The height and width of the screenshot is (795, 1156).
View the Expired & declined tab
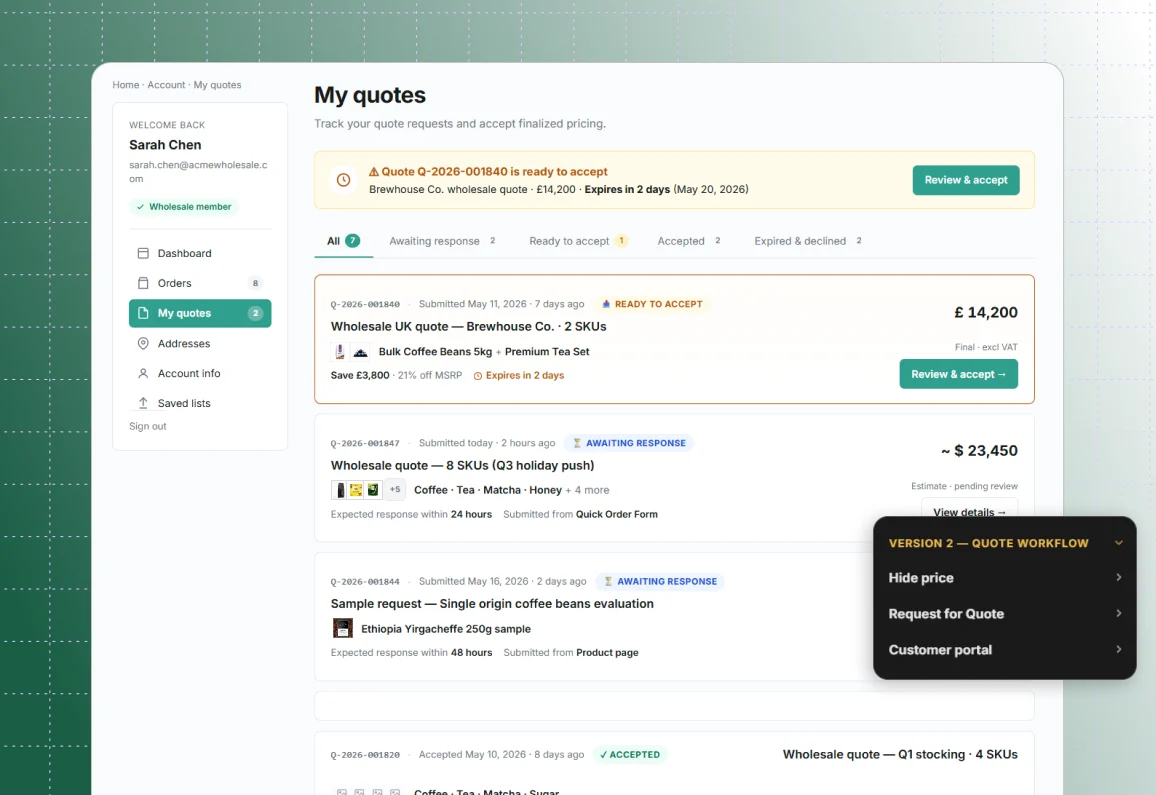tap(808, 241)
